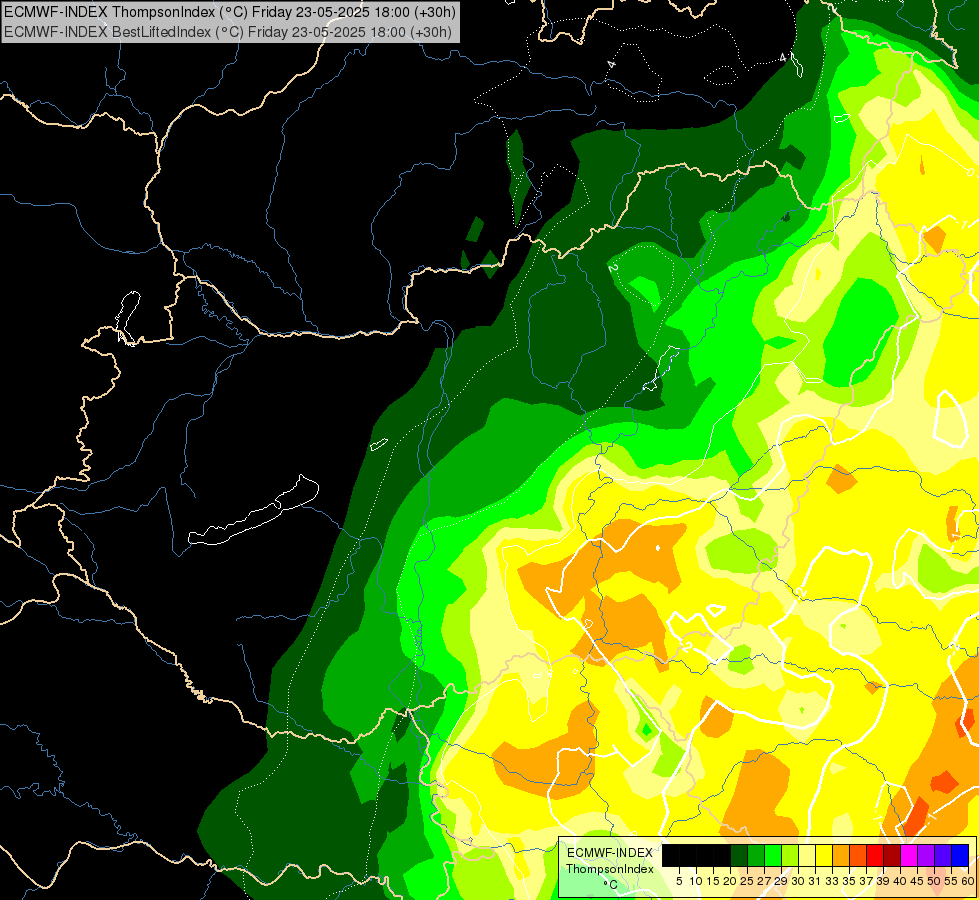Image resolution: width=979 pixels, height=900 pixels.
Task: Select the bright green 27–29 legend swatch
Action: (x=773, y=855)
